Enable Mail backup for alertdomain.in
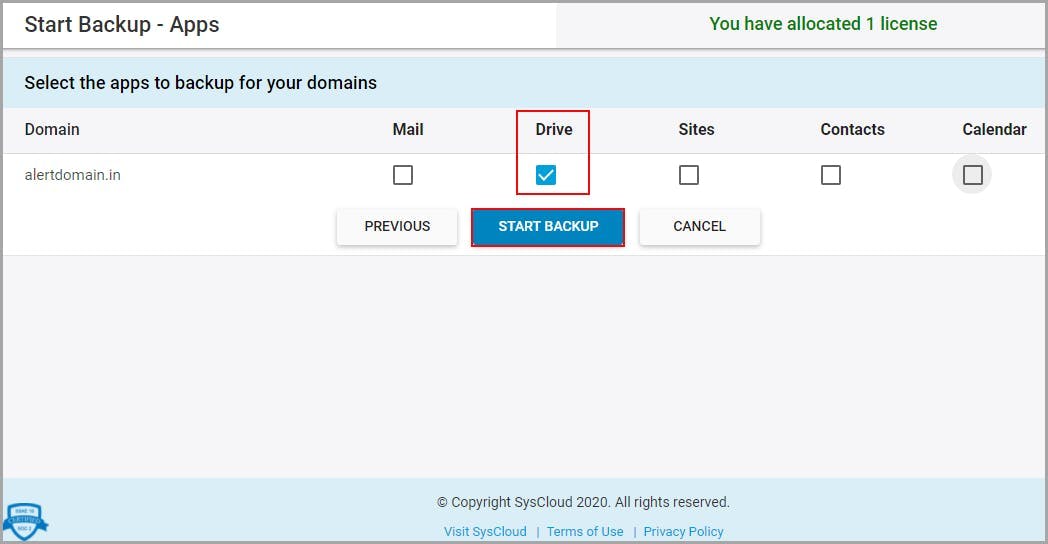This screenshot has width=1048, height=544. click(403, 175)
